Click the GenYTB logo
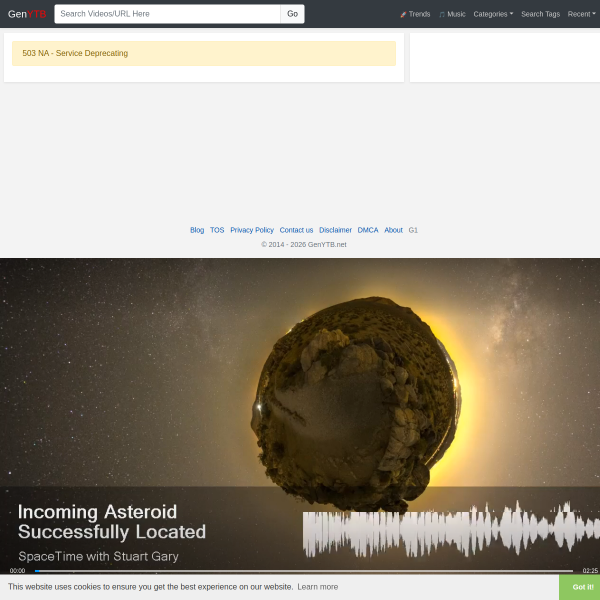Viewport: 600px width, 600px height. tap(27, 14)
